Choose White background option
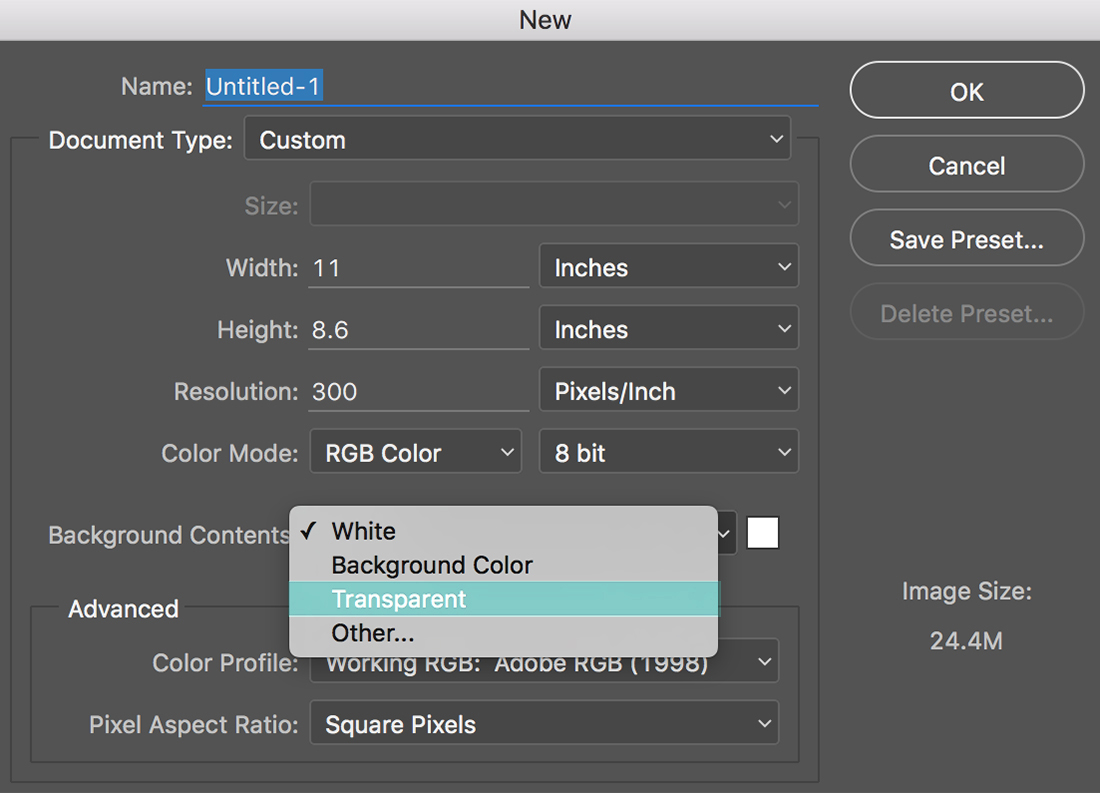This screenshot has width=1100, height=793. pyautogui.click(x=504, y=531)
